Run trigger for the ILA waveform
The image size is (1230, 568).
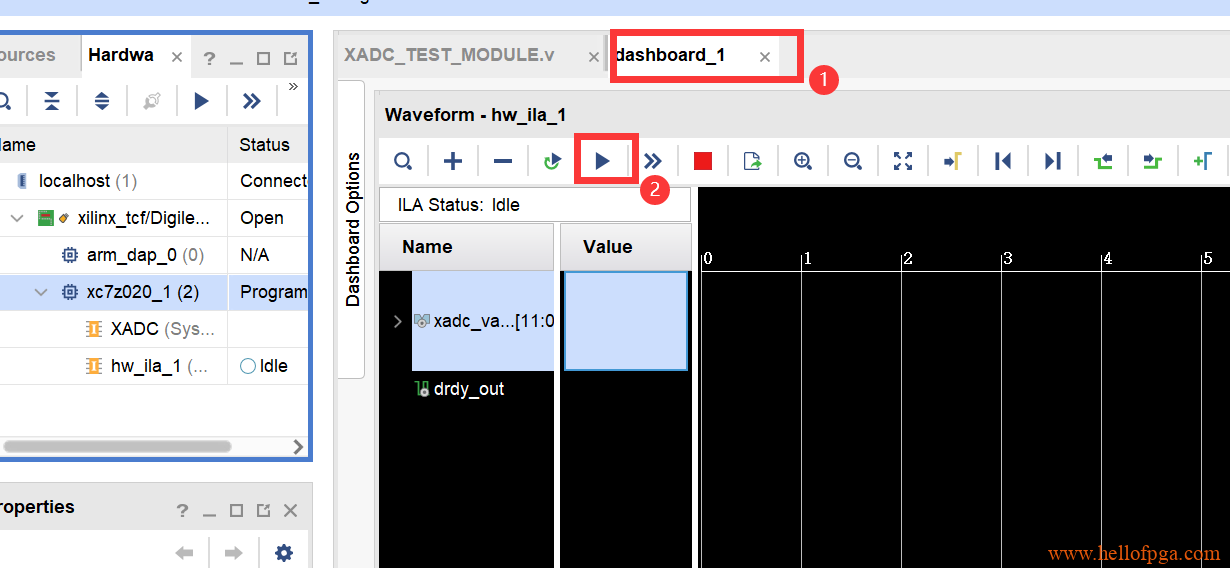tap(602, 161)
